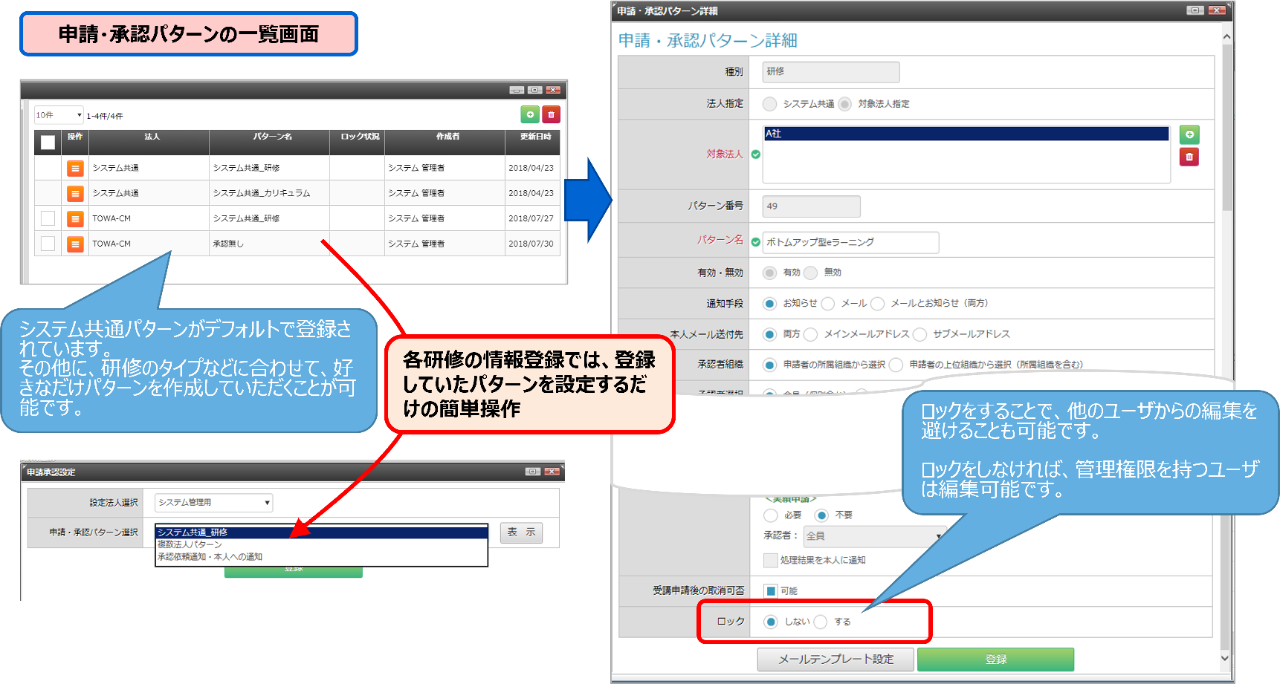Open operation menu for TOWA-CM システム共通_研修 row
This screenshot has height=684, width=1280.
click(x=75, y=218)
